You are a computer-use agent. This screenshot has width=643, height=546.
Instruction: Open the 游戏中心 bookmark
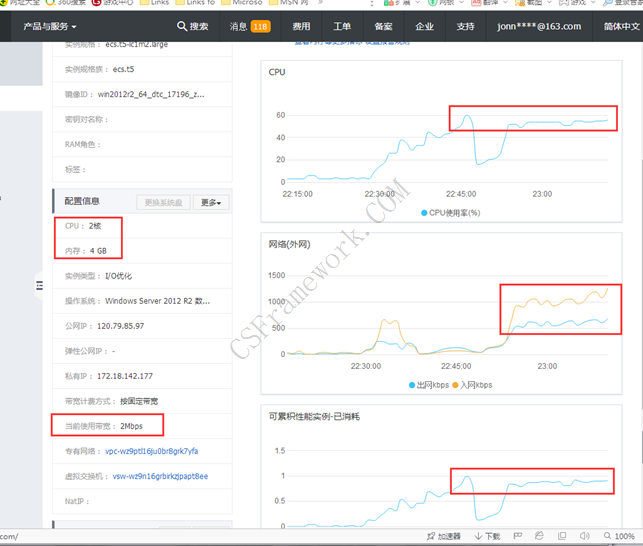pos(112,2)
